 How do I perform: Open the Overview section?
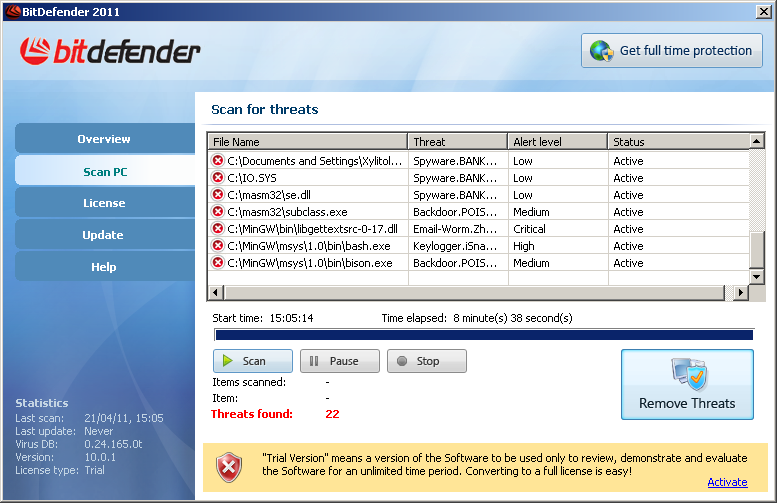pyautogui.click(x=105, y=139)
